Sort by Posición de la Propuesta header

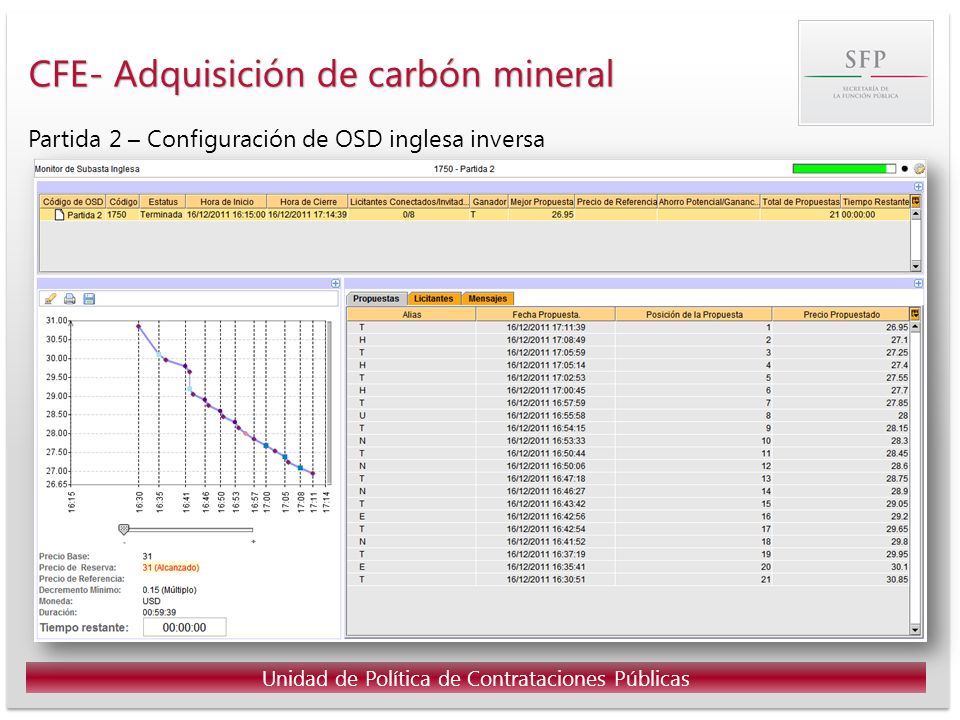[x=694, y=314]
